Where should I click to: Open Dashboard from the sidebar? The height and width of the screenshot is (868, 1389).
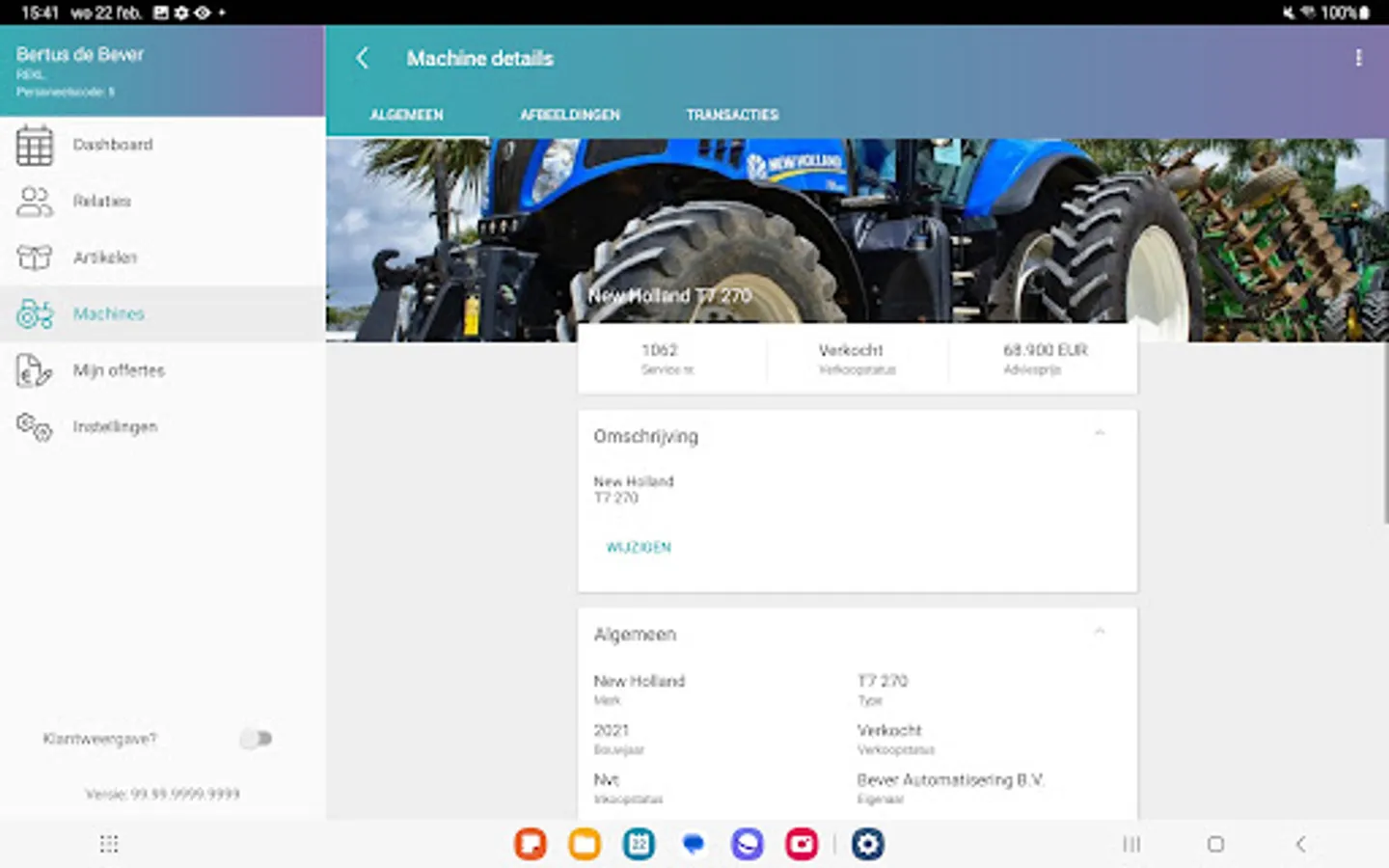coord(162,145)
